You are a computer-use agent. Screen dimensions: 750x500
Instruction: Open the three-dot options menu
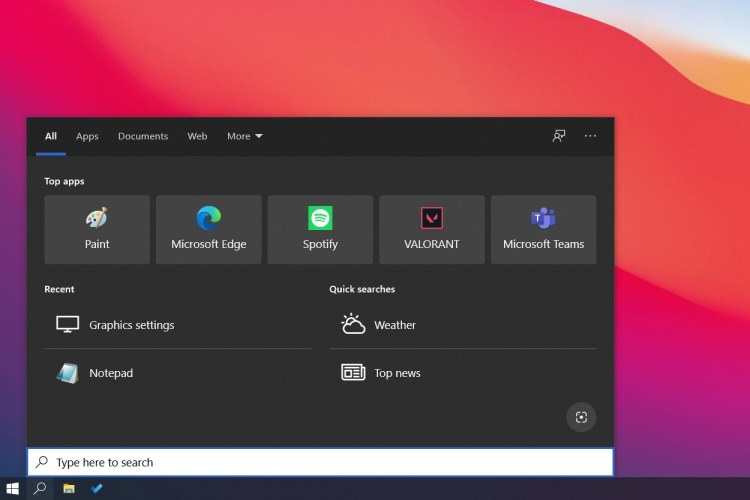click(590, 136)
